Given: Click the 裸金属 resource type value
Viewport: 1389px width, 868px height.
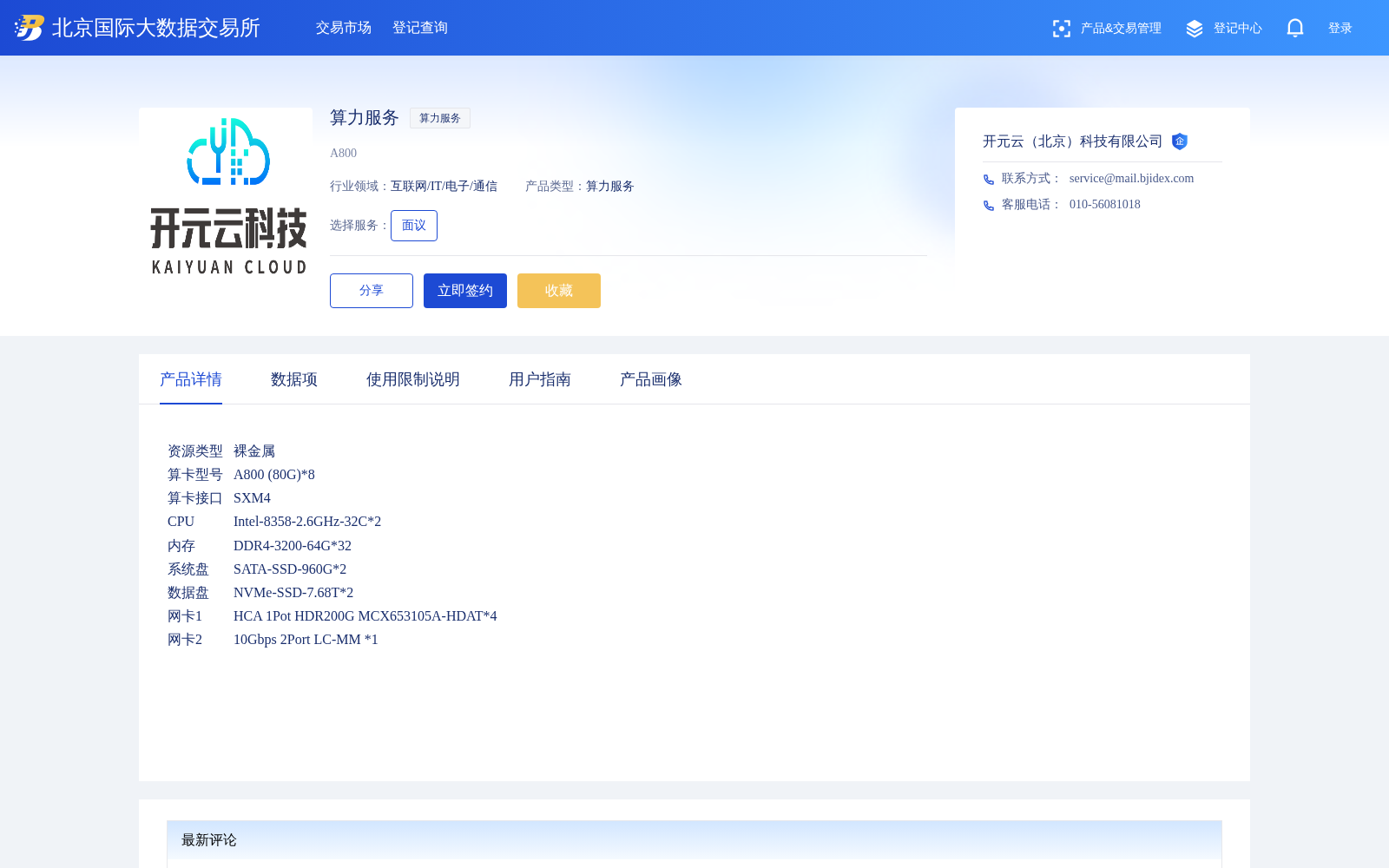Looking at the screenshot, I should [x=254, y=451].
